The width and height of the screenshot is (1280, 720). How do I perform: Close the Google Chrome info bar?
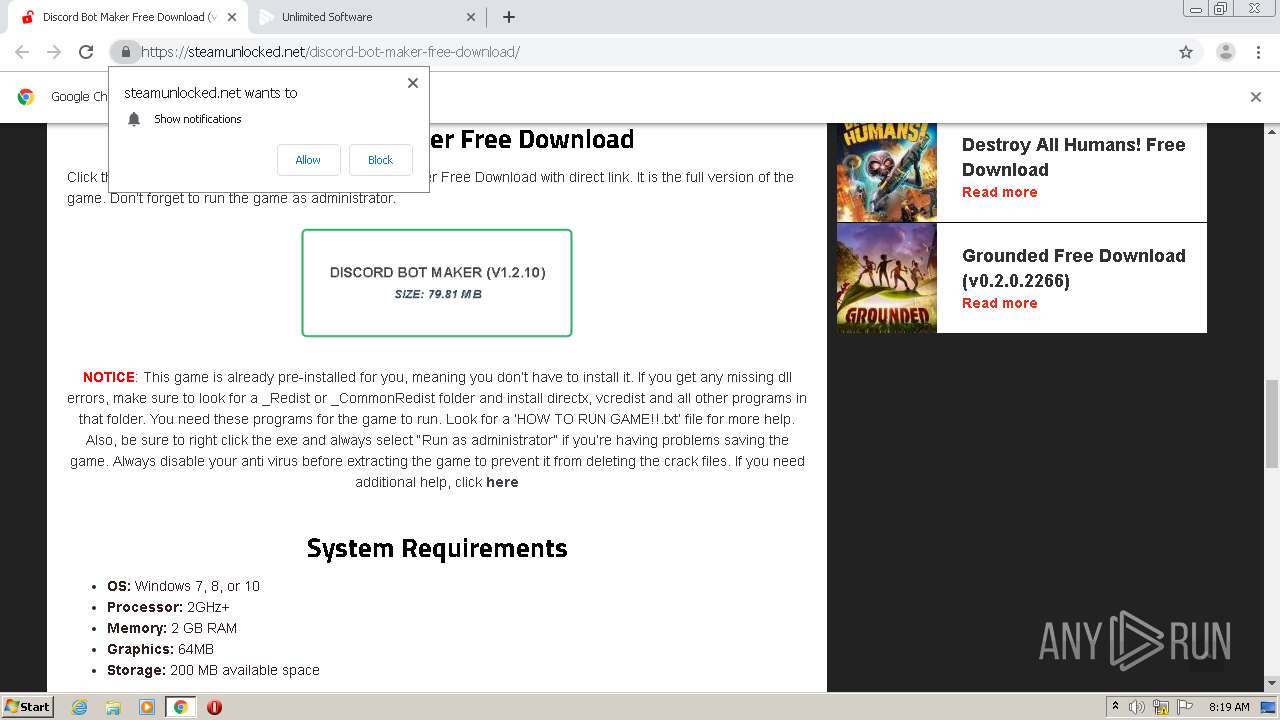1255,97
